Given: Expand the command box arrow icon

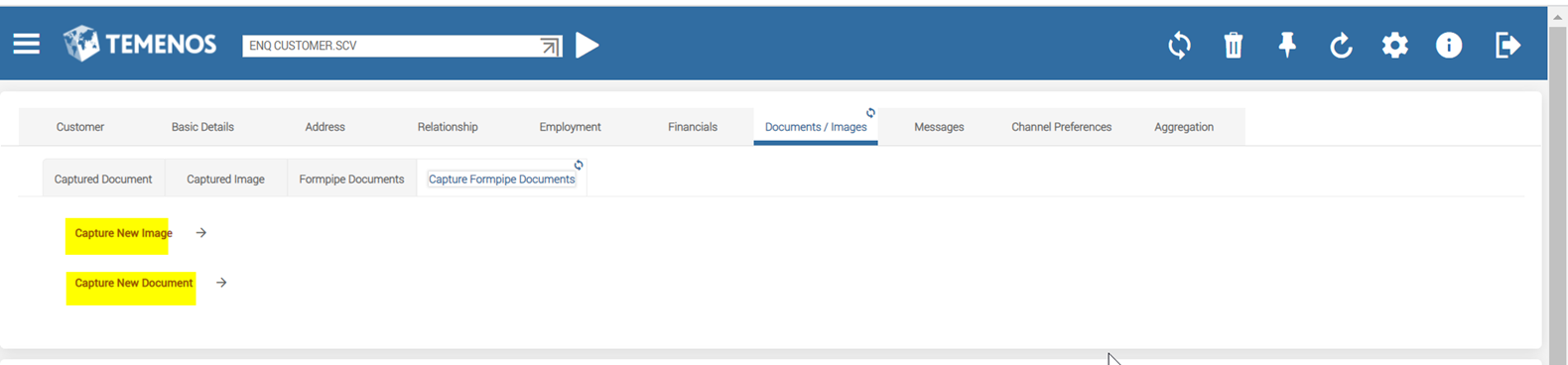Looking at the screenshot, I should pyautogui.click(x=550, y=47).
